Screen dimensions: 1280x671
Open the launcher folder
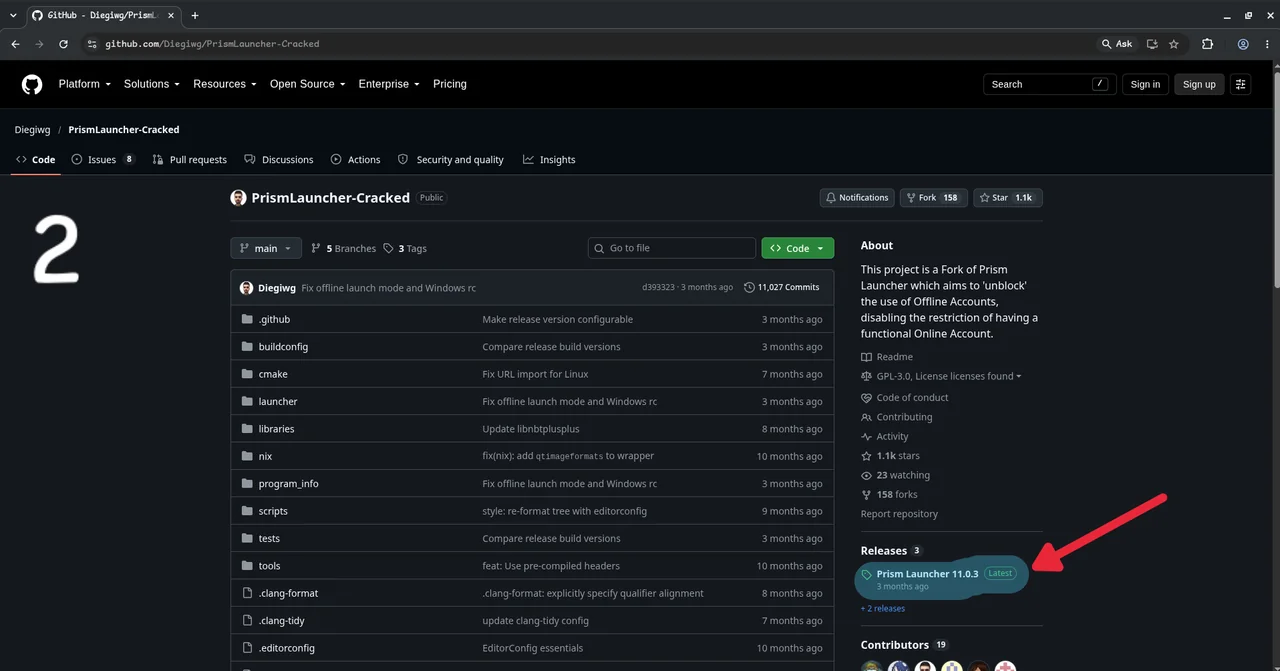[278, 401]
